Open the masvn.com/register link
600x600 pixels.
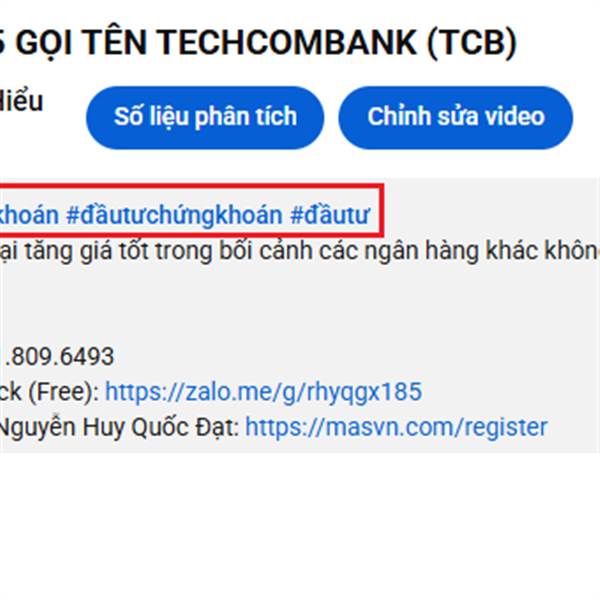tap(396, 427)
